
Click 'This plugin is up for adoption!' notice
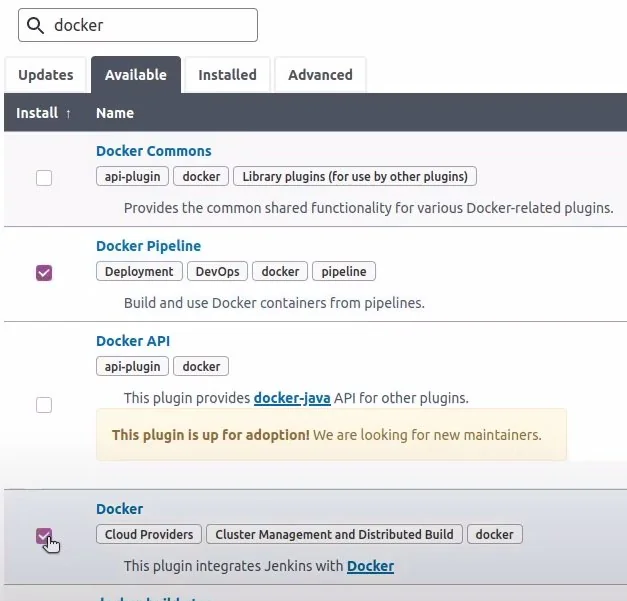[x=331, y=435]
